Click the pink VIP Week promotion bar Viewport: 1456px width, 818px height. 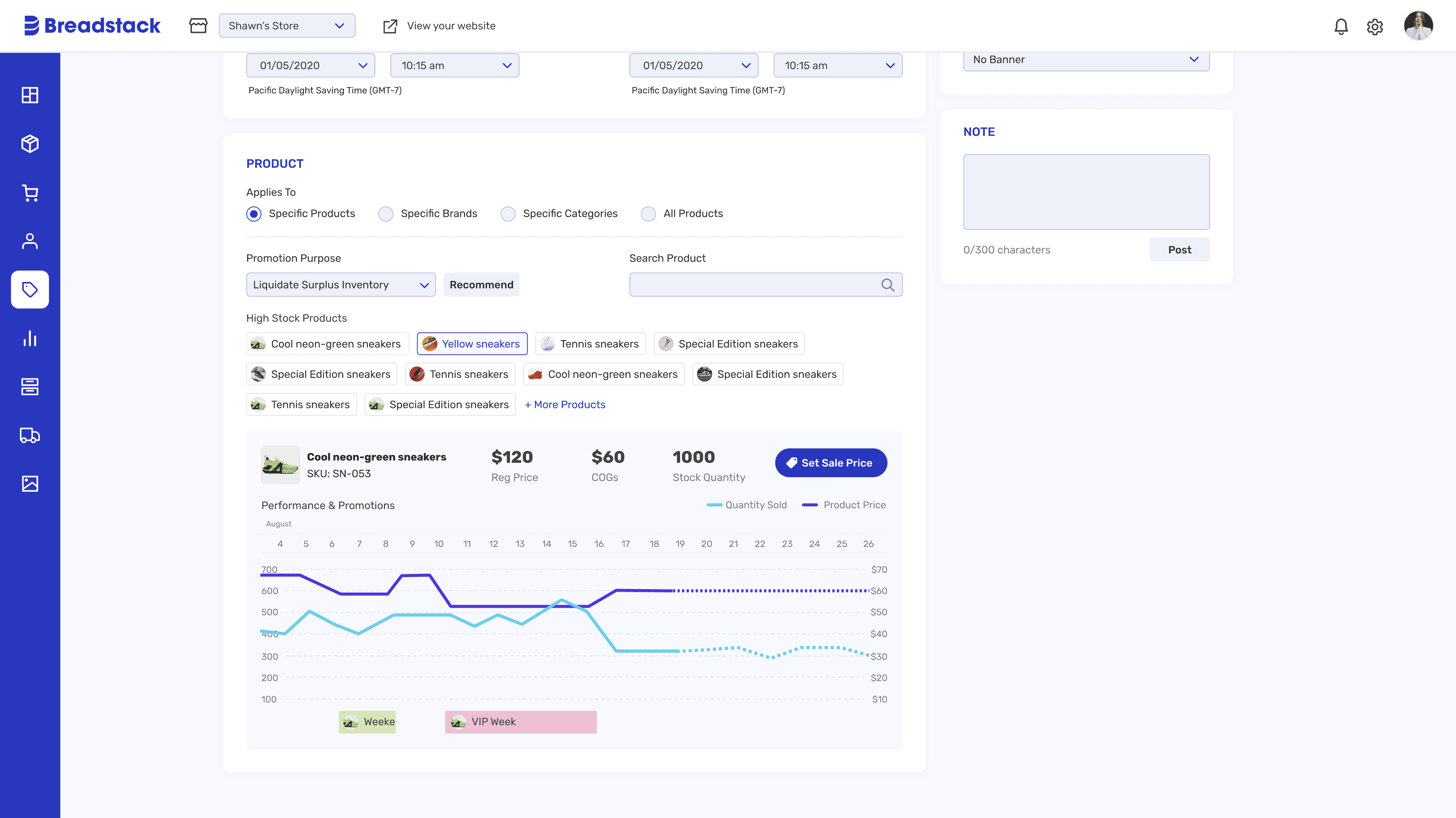click(520, 721)
